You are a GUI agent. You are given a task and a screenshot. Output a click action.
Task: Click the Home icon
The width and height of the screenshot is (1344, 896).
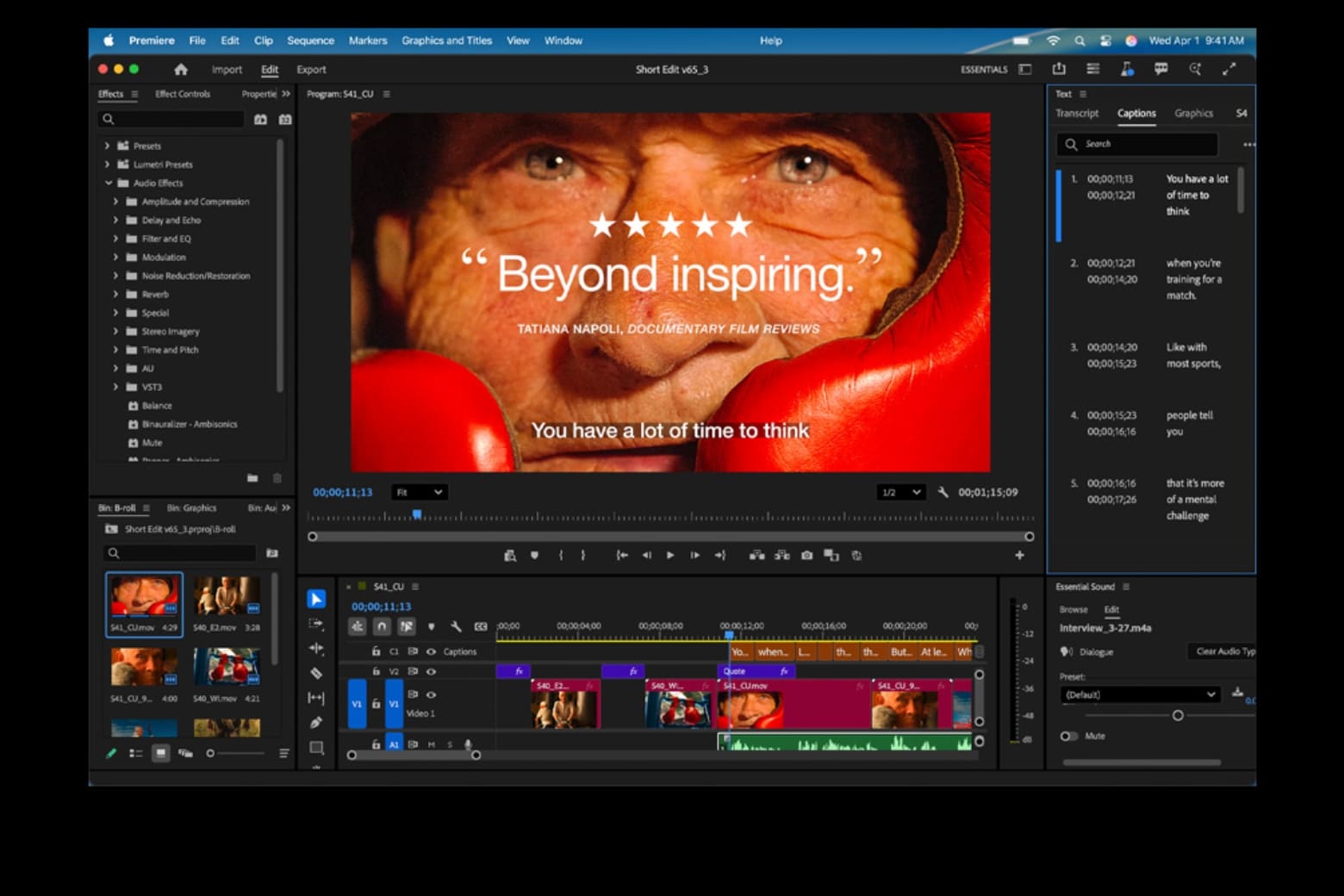coord(181,70)
